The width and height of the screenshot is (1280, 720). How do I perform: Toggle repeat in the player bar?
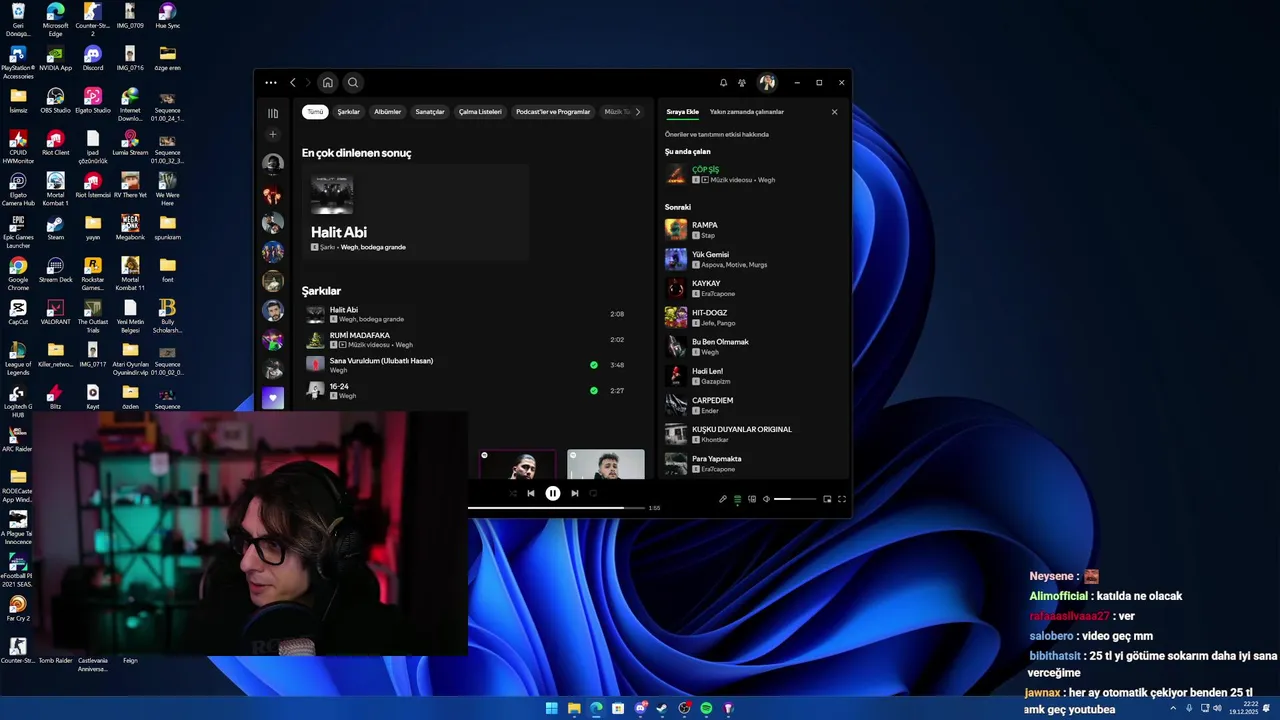click(593, 493)
